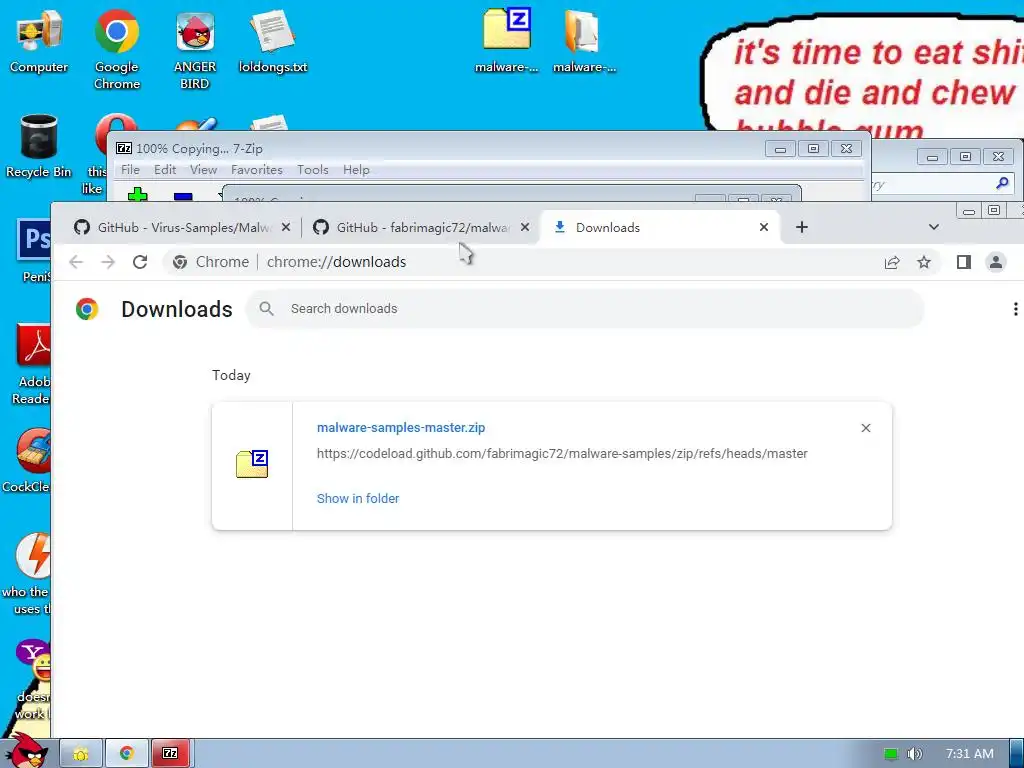Click the green Add button in 7-Zip
Screen dimensions: 1024x768
click(137, 195)
